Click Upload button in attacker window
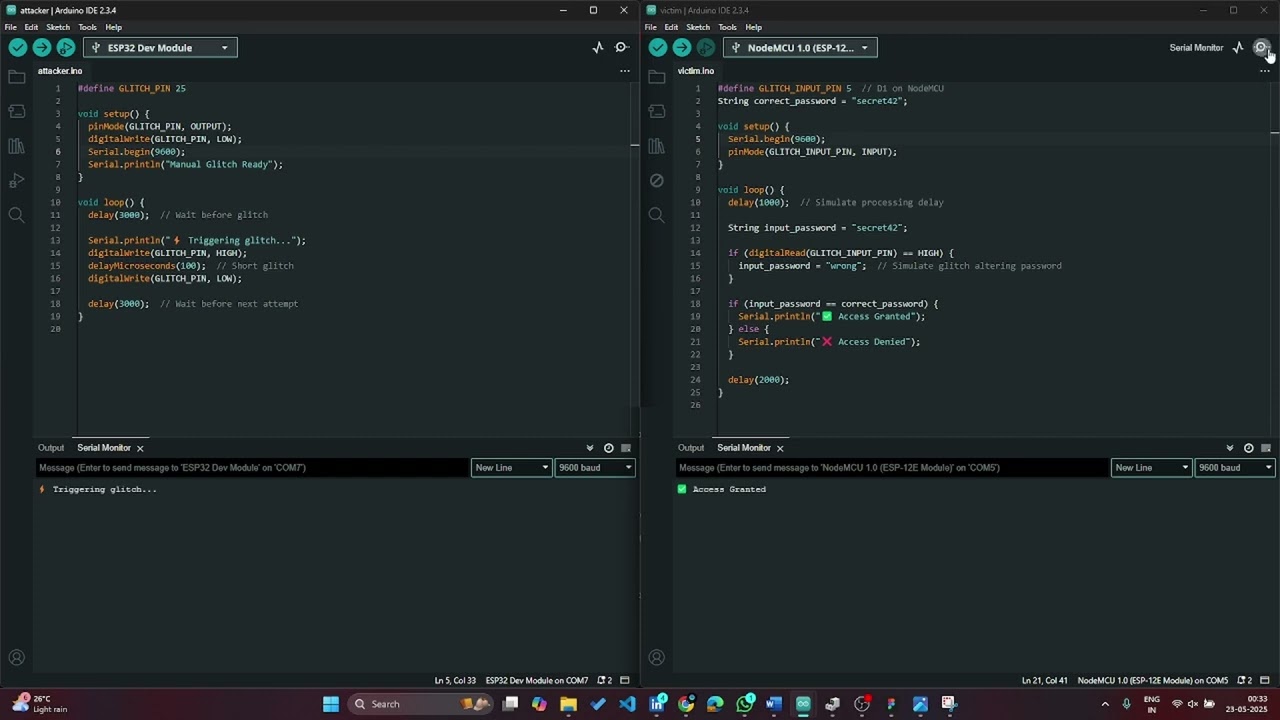The width and height of the screenshot is (1280, 720). pyautogui.click(x=41, y=47)
